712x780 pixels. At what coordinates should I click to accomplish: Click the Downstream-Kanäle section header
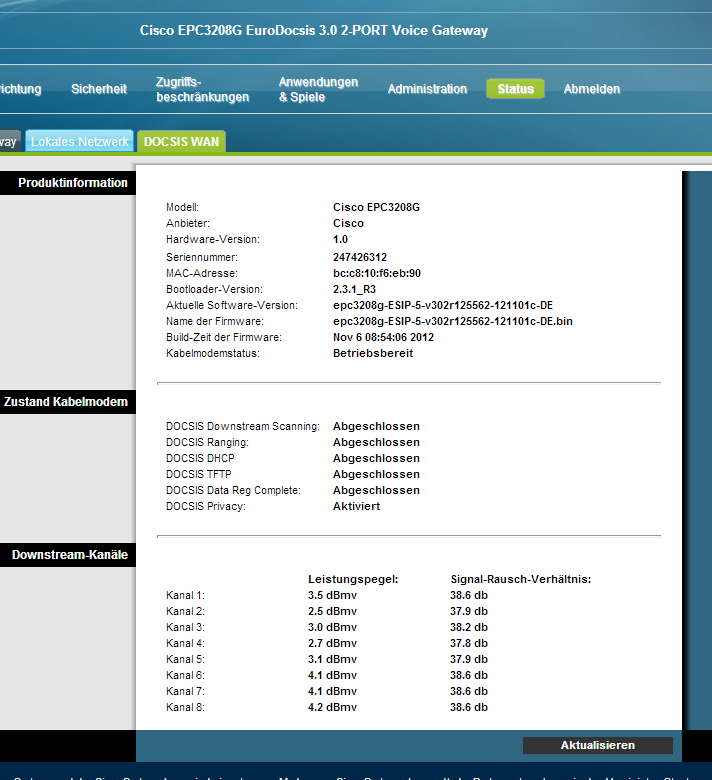pyautogui.click(x=68, y=555)
